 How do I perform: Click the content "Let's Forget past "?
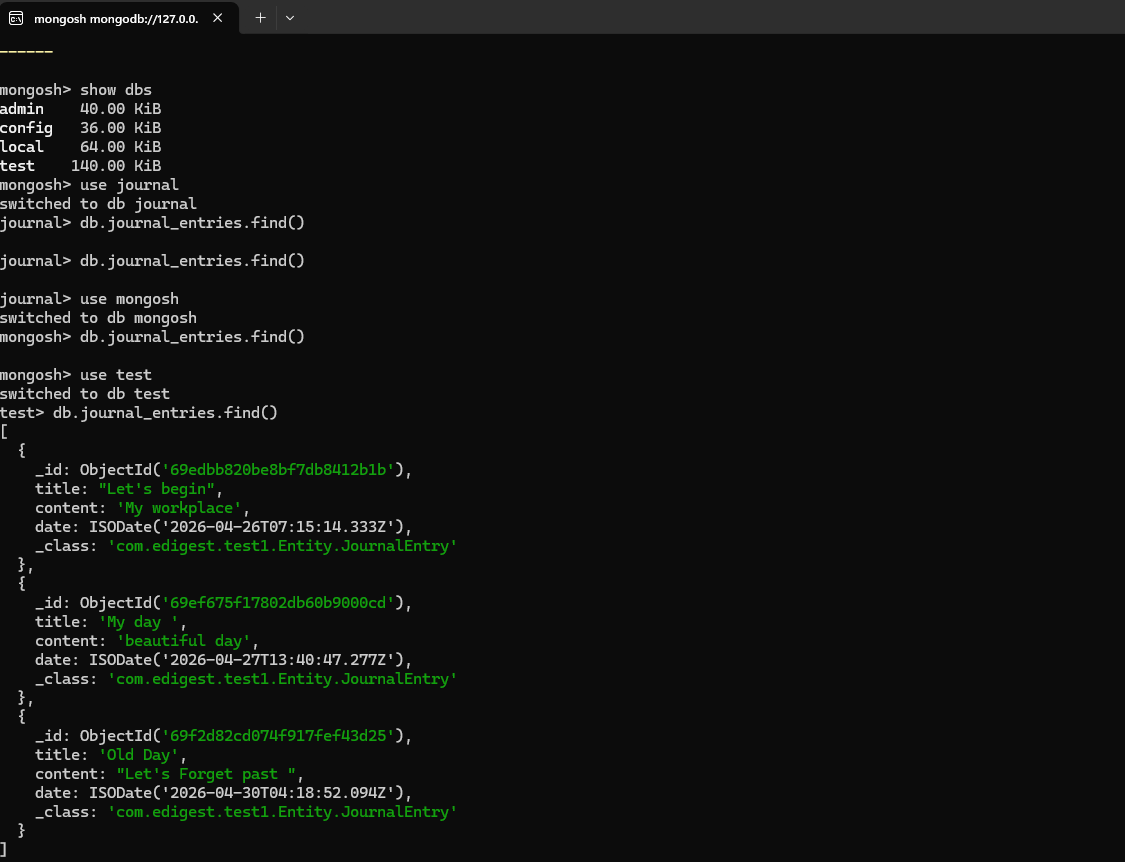[206, 774]
